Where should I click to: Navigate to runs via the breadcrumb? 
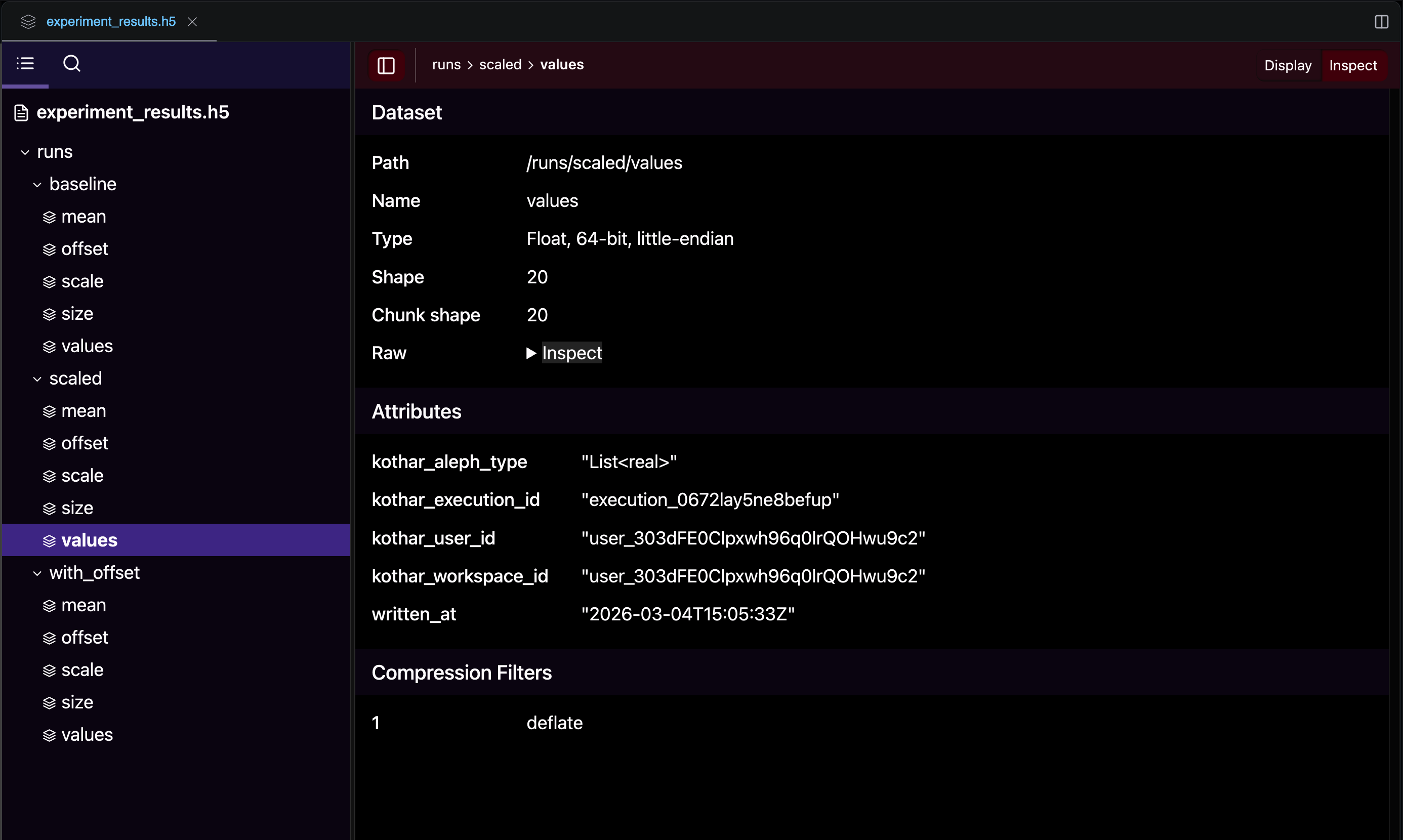[x=447, y=65]
